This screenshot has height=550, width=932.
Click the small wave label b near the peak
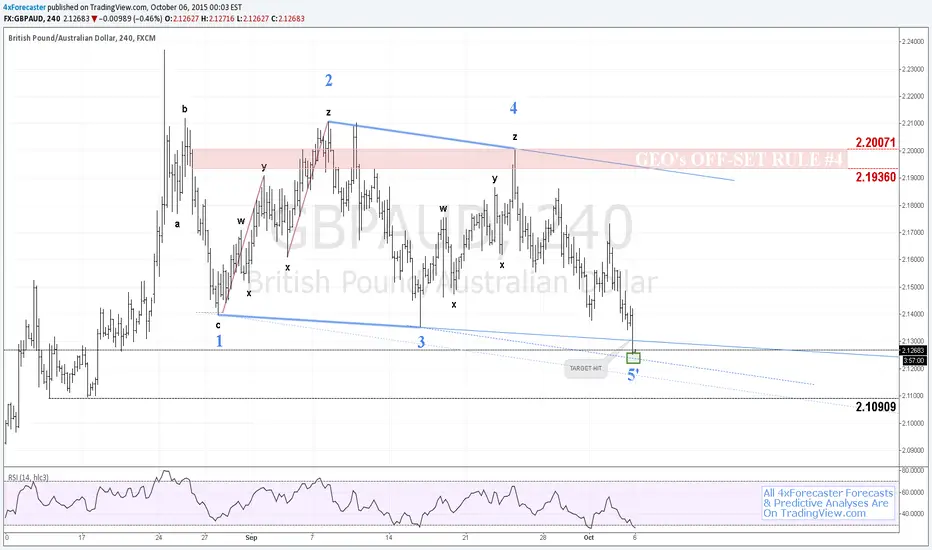click(x=184, y=109)
